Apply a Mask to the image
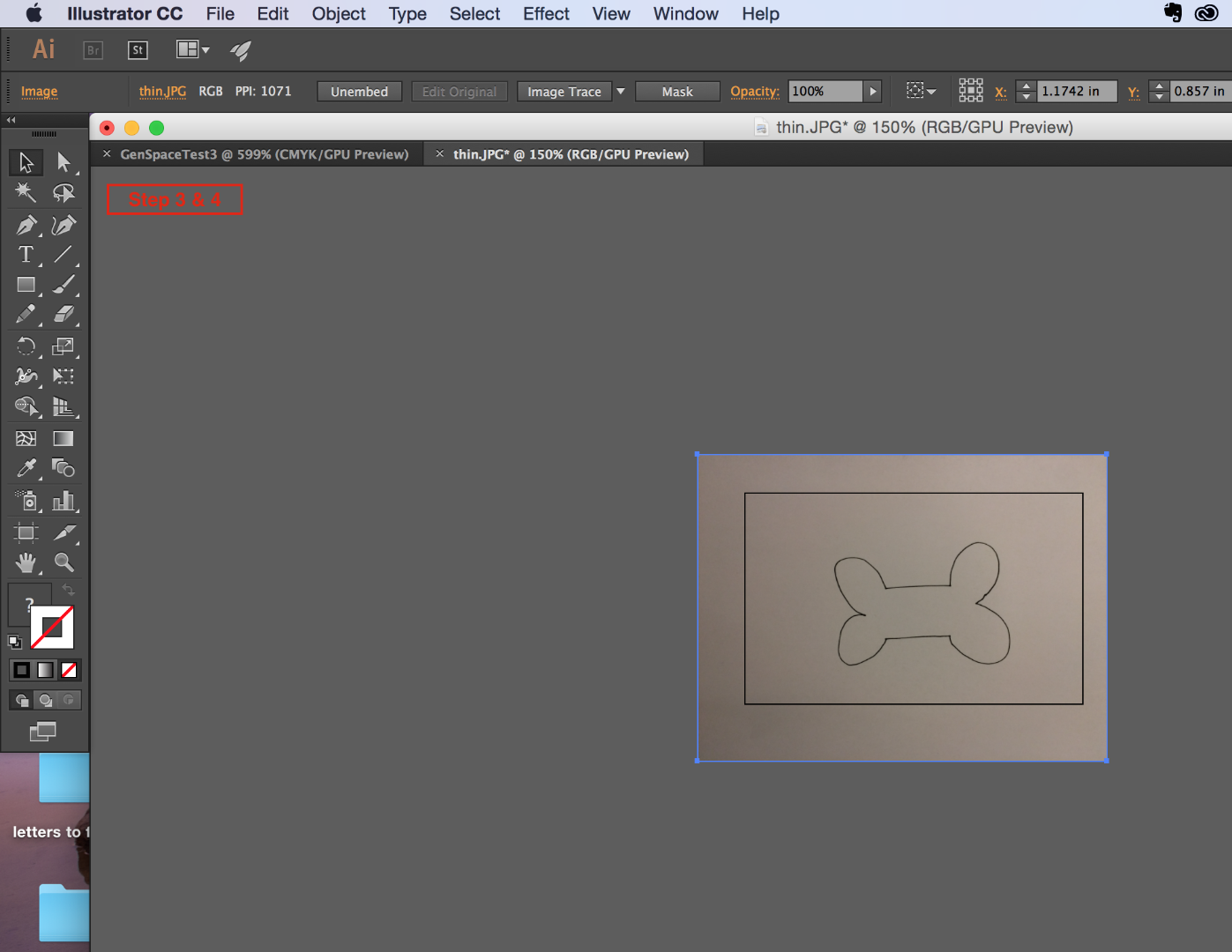The width and height of the screenshot is (1232, 952). [677, 91]
